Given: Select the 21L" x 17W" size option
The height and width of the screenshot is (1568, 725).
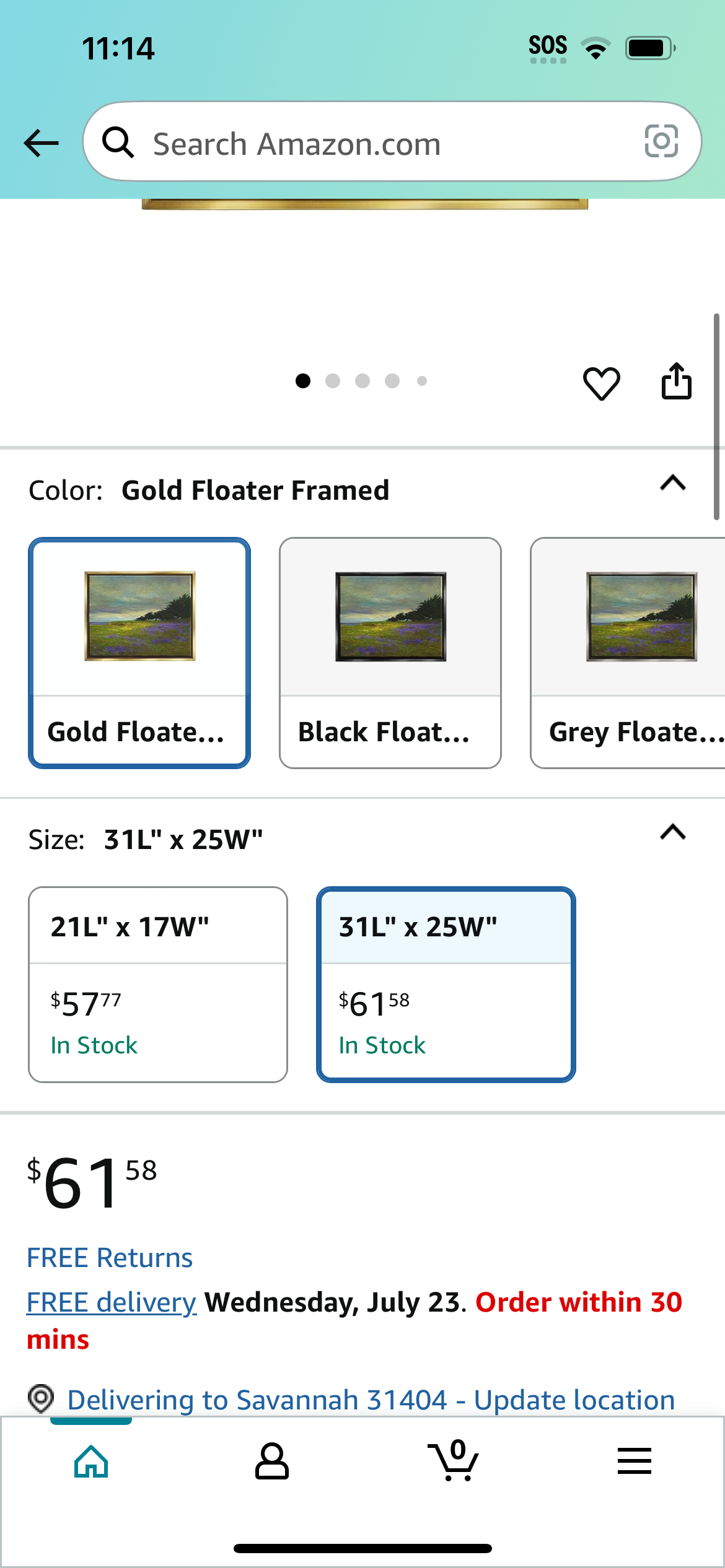Looking at the screenshot, I should [158, 985].
